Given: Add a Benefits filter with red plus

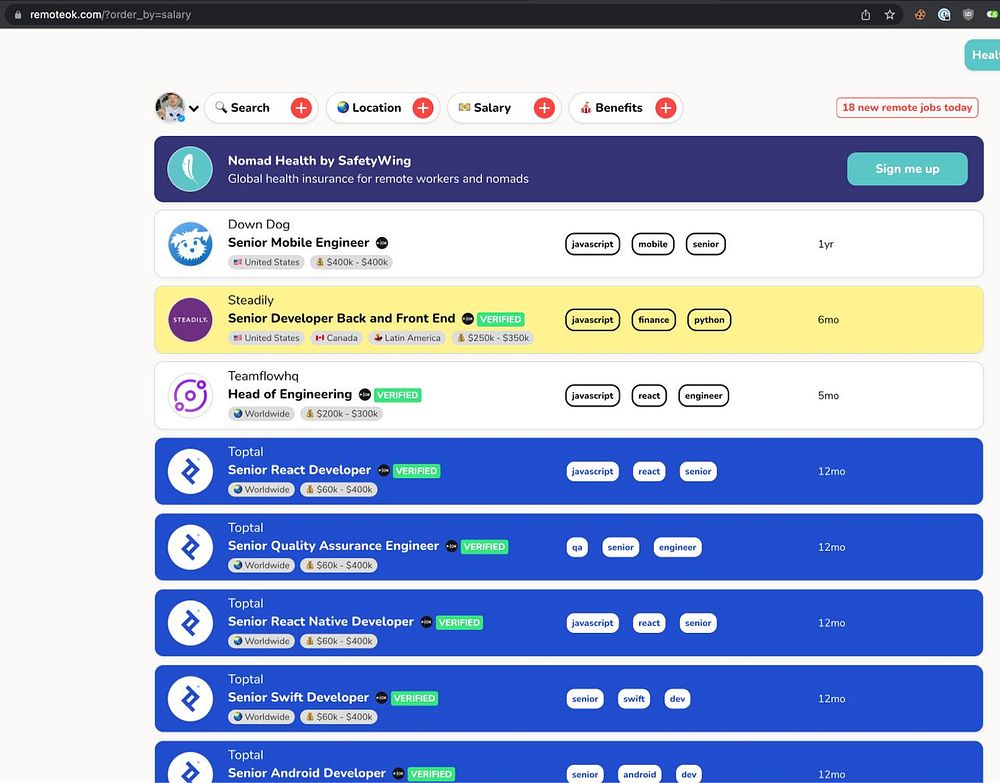Looking at the screenshot, I should [x=665, y=108].
